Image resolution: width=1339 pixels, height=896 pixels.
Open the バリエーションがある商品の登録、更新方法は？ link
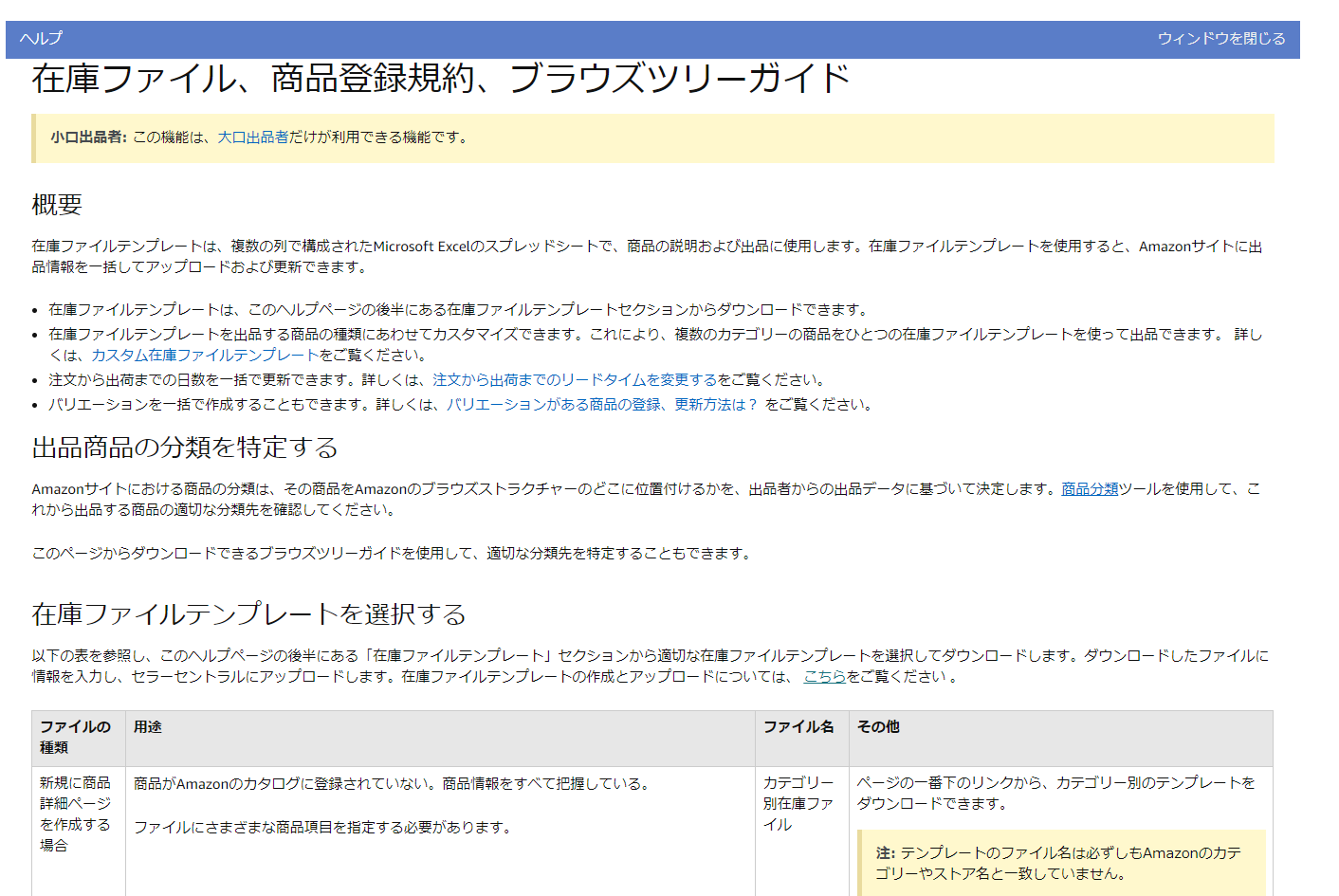click(602, 405)
